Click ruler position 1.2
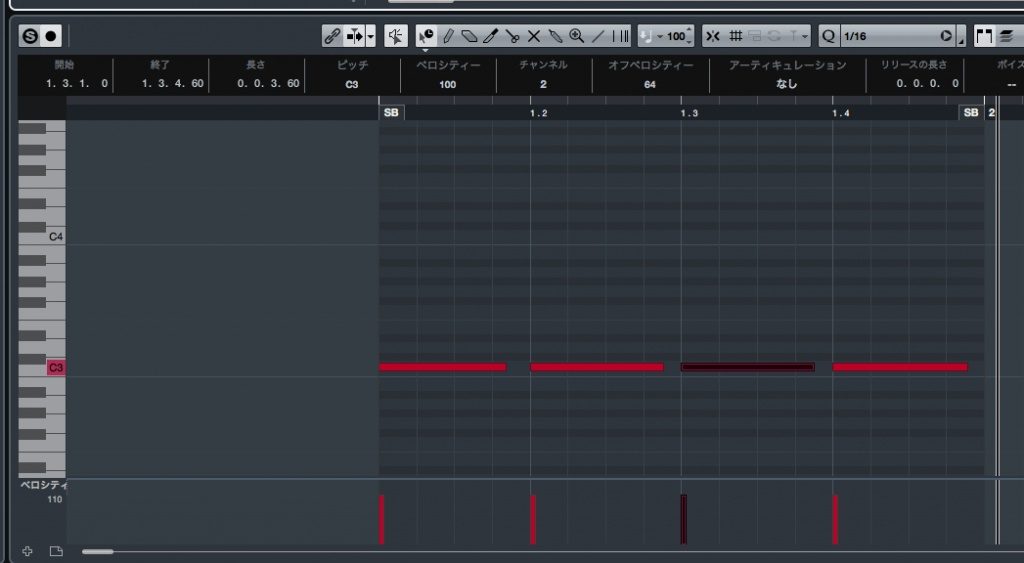Image resolution: width=1024 pixels, height=563 pixels. [538, 113]
